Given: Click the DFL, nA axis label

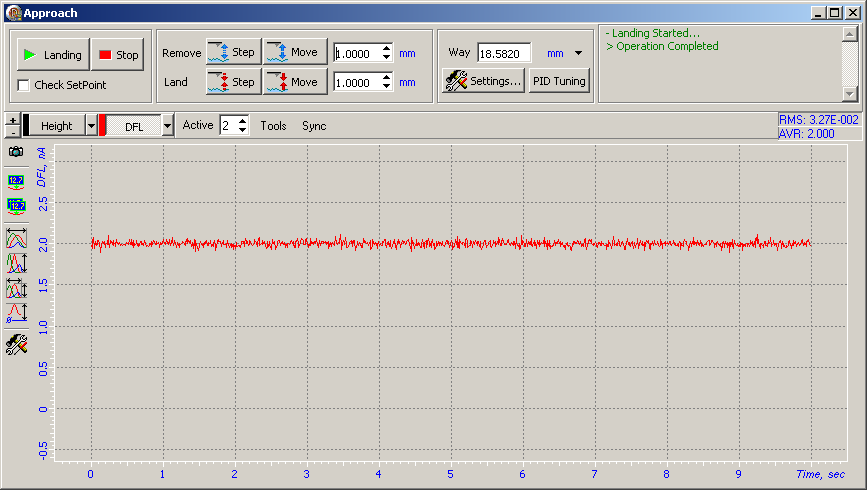Looking at the screenshot, I should pos(41,167).
